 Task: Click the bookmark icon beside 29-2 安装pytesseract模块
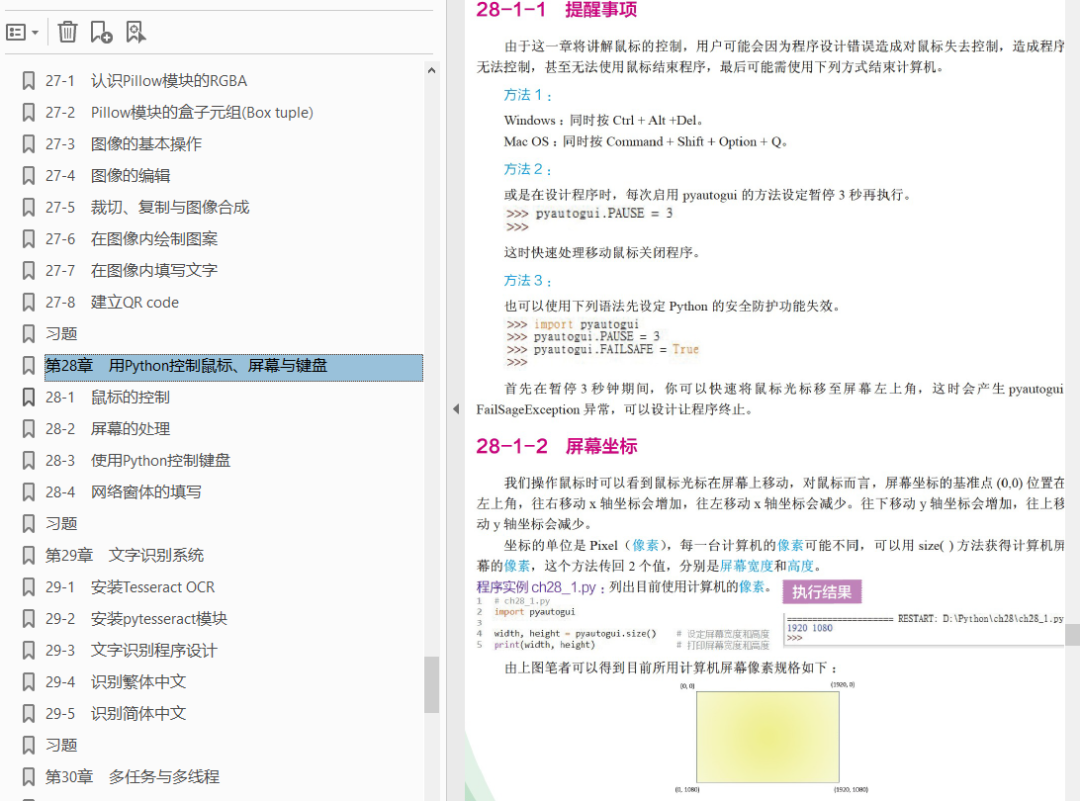(28, 619)
